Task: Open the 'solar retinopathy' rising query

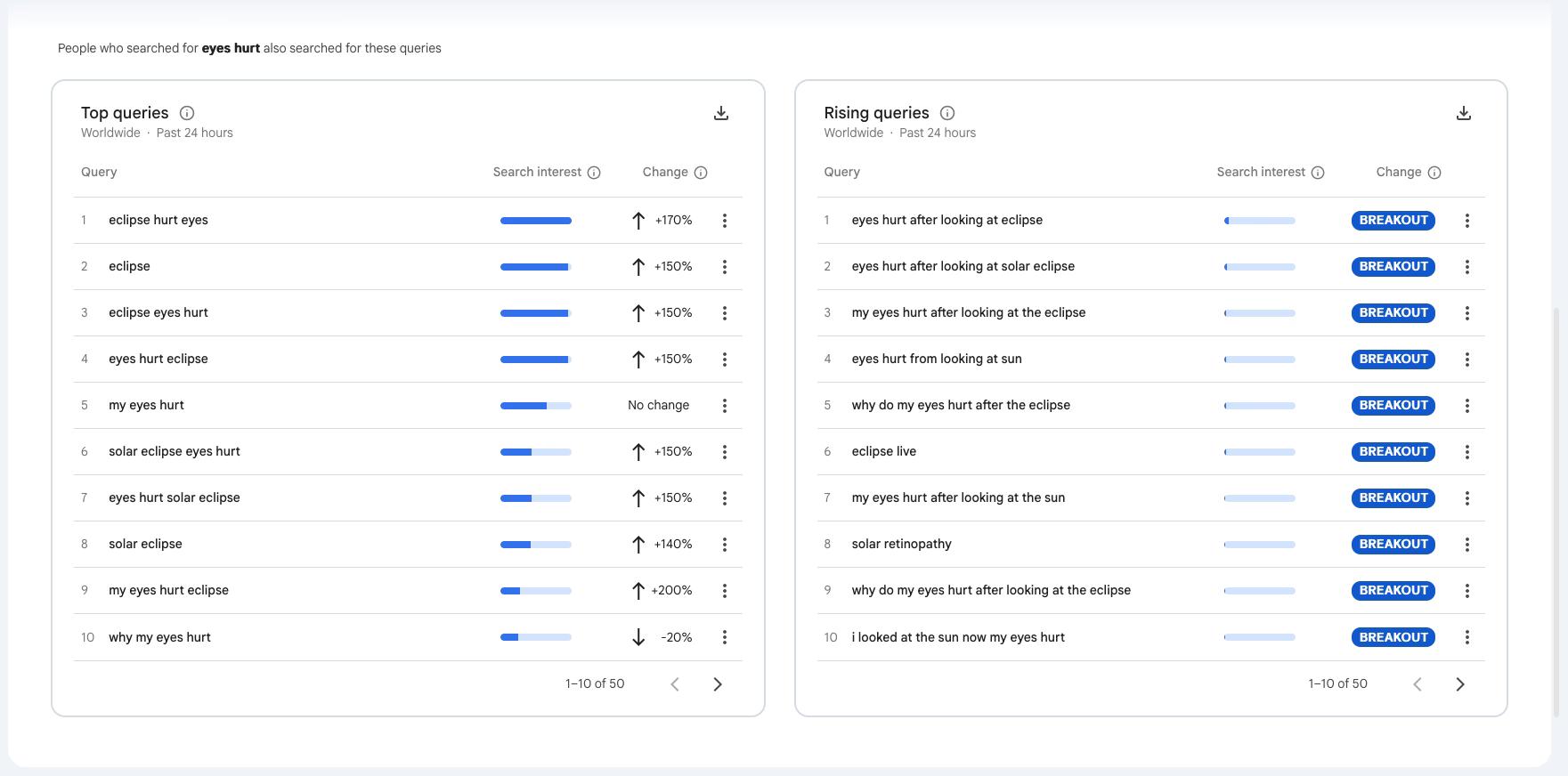Action: (901, 544)
